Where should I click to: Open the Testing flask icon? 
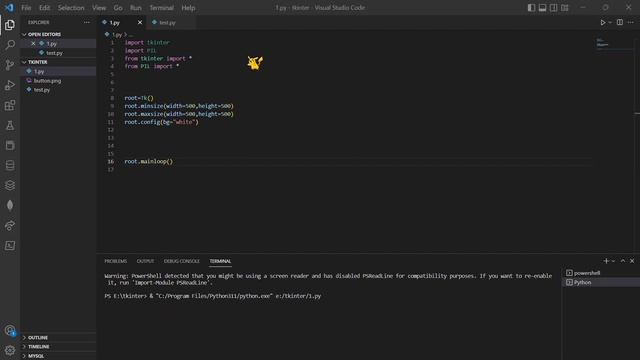(x=10, y=125)
